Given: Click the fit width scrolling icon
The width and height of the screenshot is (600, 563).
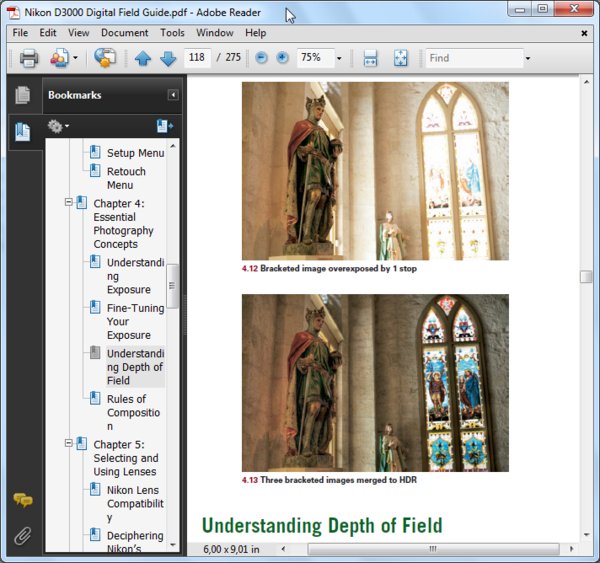Looking at the screenshot, I should (370, 58).
